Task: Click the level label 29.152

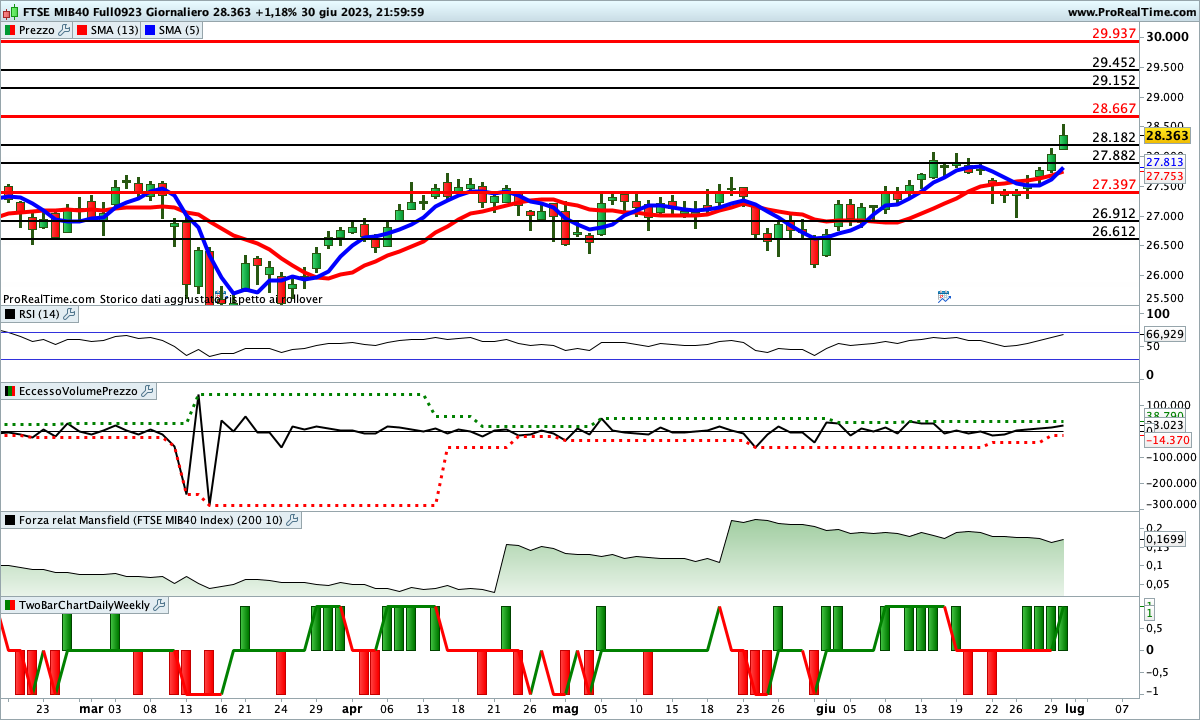Action: 1114,80
